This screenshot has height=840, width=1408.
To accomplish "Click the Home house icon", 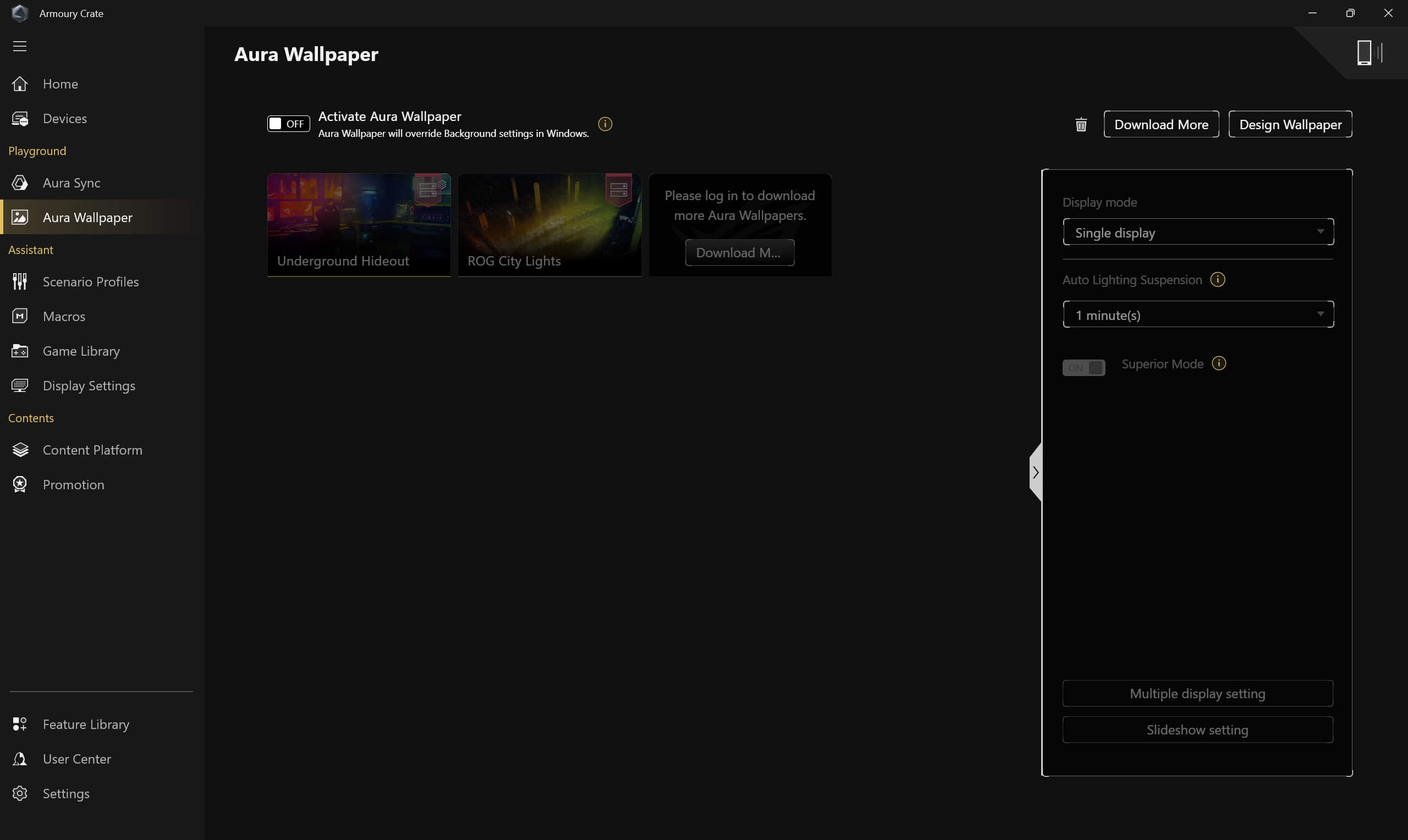I will [20, 84].
